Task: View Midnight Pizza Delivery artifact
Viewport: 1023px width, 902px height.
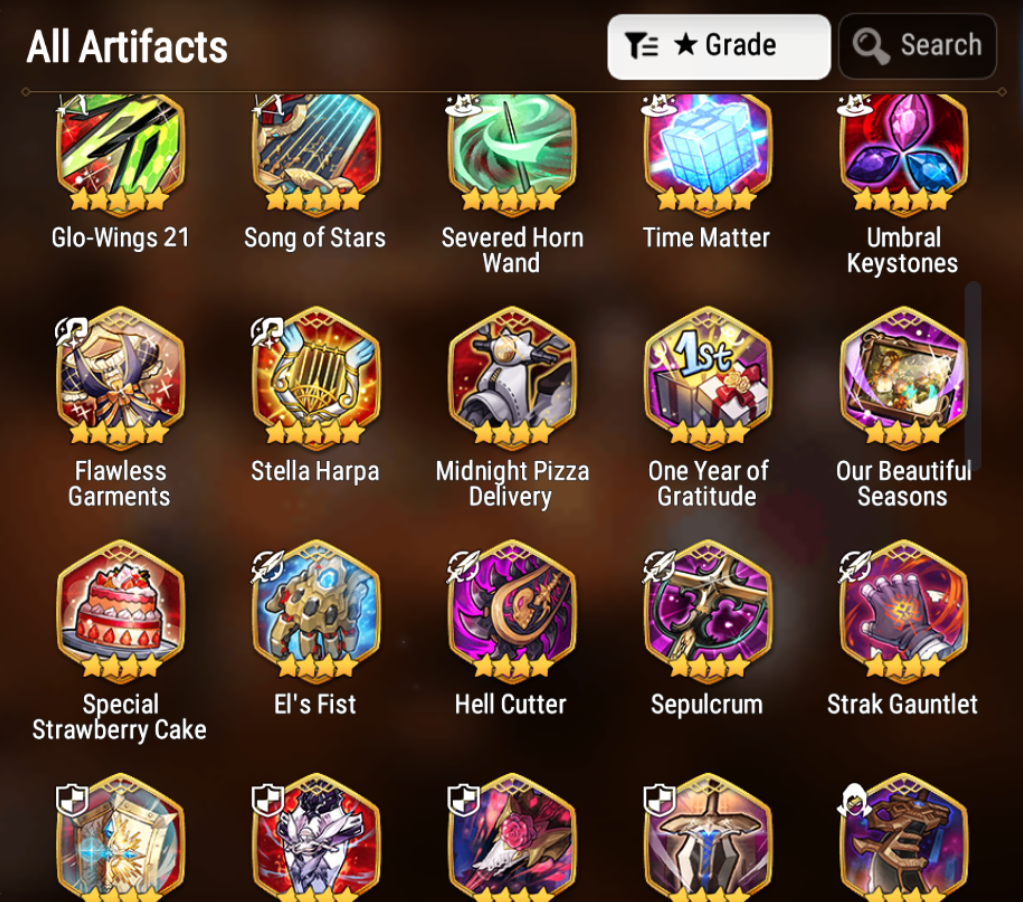Action: click(x=512, y=378)
